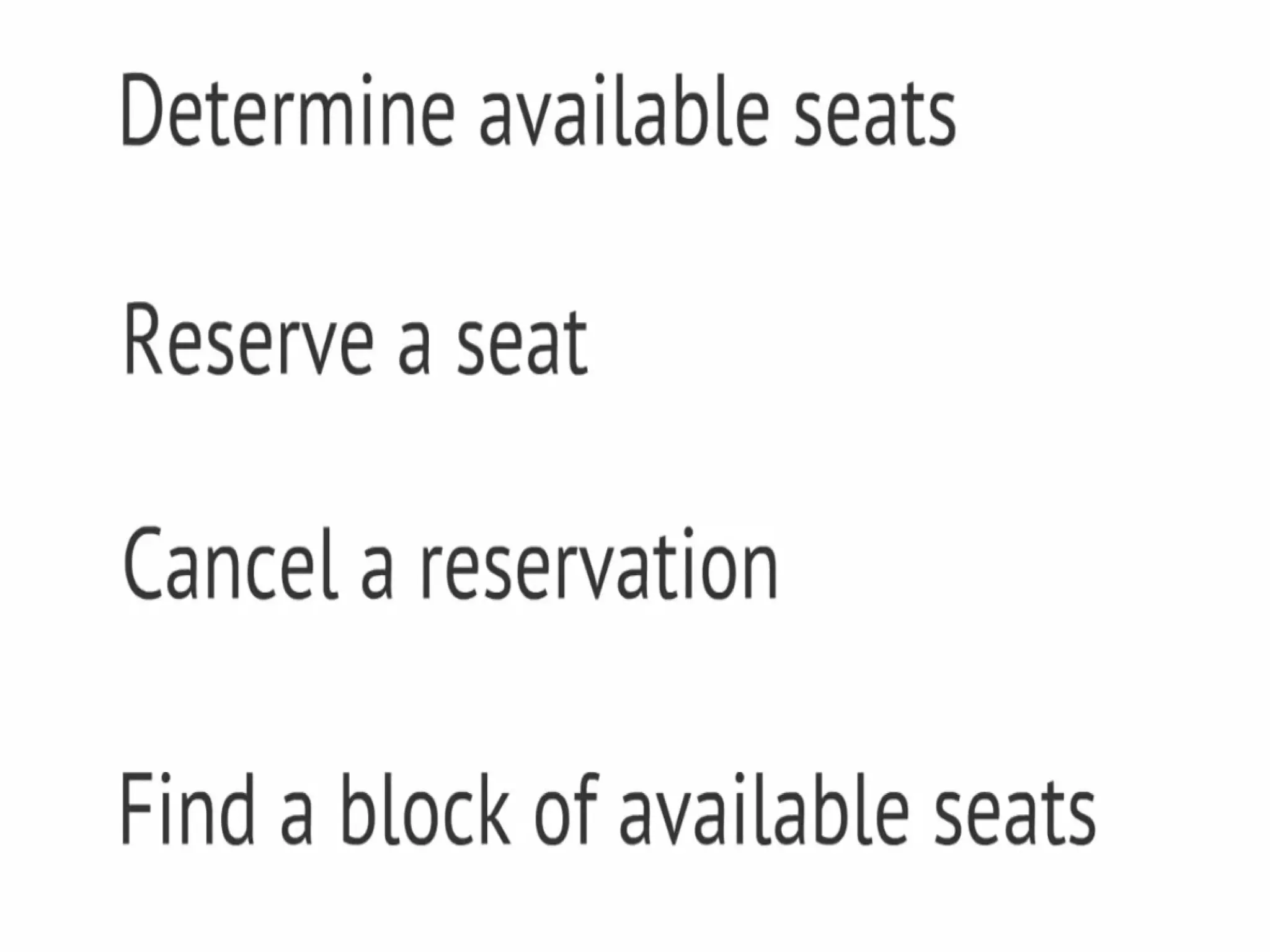Click the 'Determine available seats' line
Viewport: 1270px width, 952px height.
tap(537, 112)
